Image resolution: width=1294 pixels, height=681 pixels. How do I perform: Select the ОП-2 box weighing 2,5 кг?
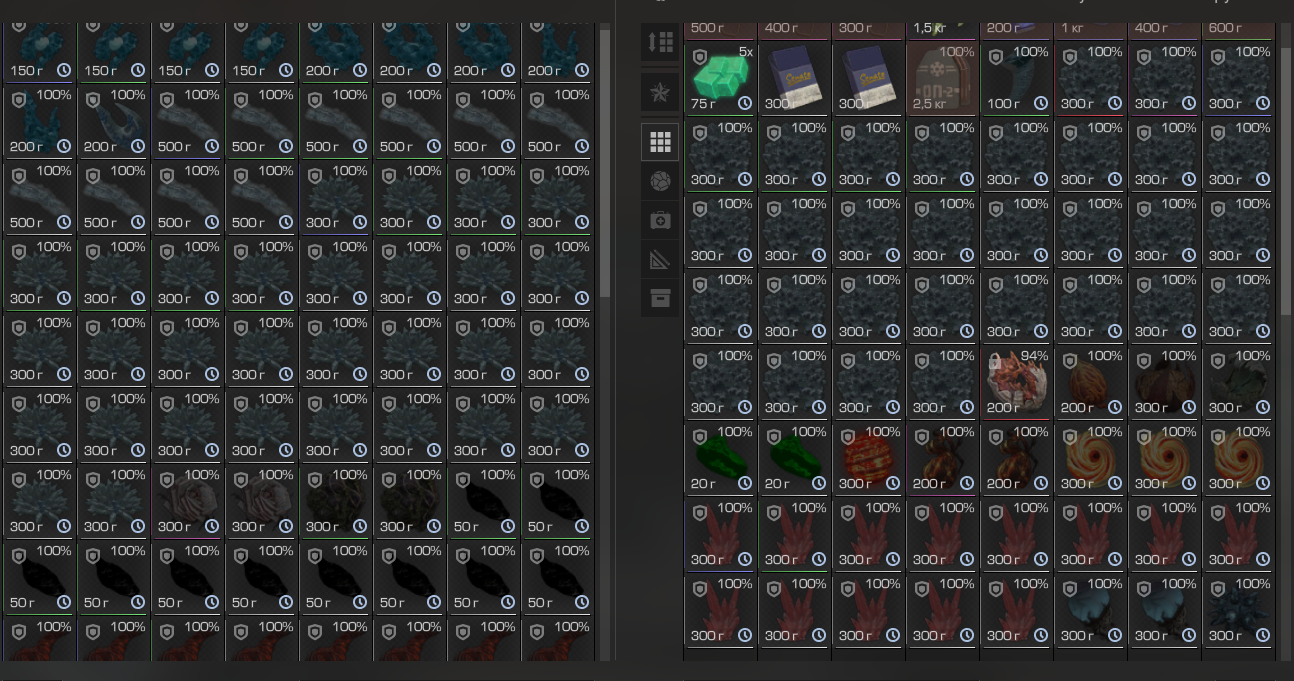click(x=943, y=78)
